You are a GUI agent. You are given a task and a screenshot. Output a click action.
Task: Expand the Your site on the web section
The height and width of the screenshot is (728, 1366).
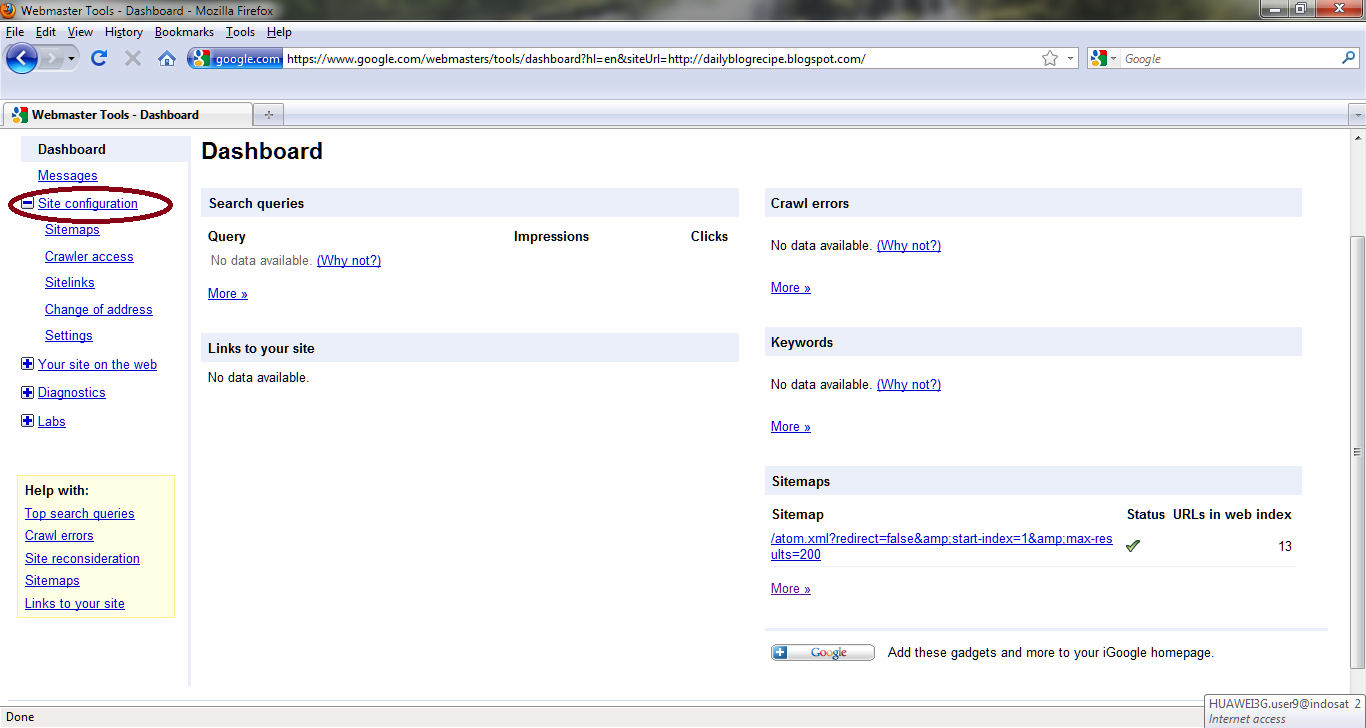28,364
